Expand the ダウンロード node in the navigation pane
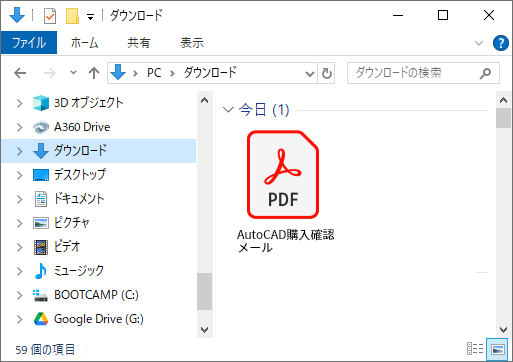The width and height of the screenshot is (513, 362). click(x=20, y=151)
